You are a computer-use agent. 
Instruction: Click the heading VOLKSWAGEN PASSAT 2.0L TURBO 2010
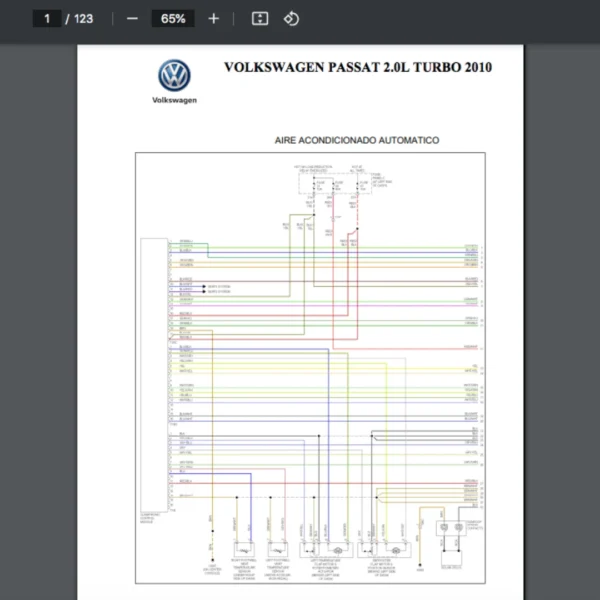[358, 67]
